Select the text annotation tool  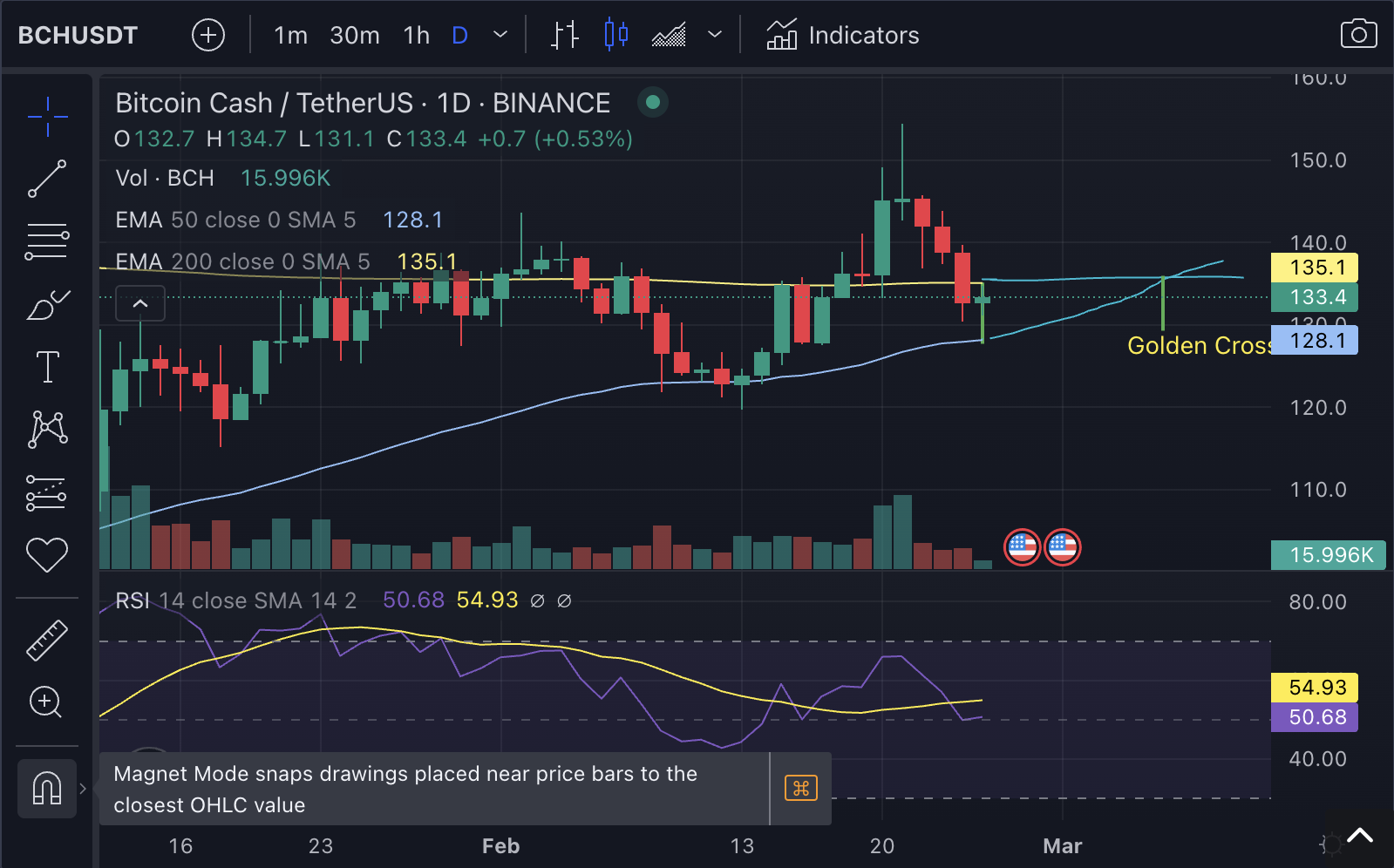point(47,367)
